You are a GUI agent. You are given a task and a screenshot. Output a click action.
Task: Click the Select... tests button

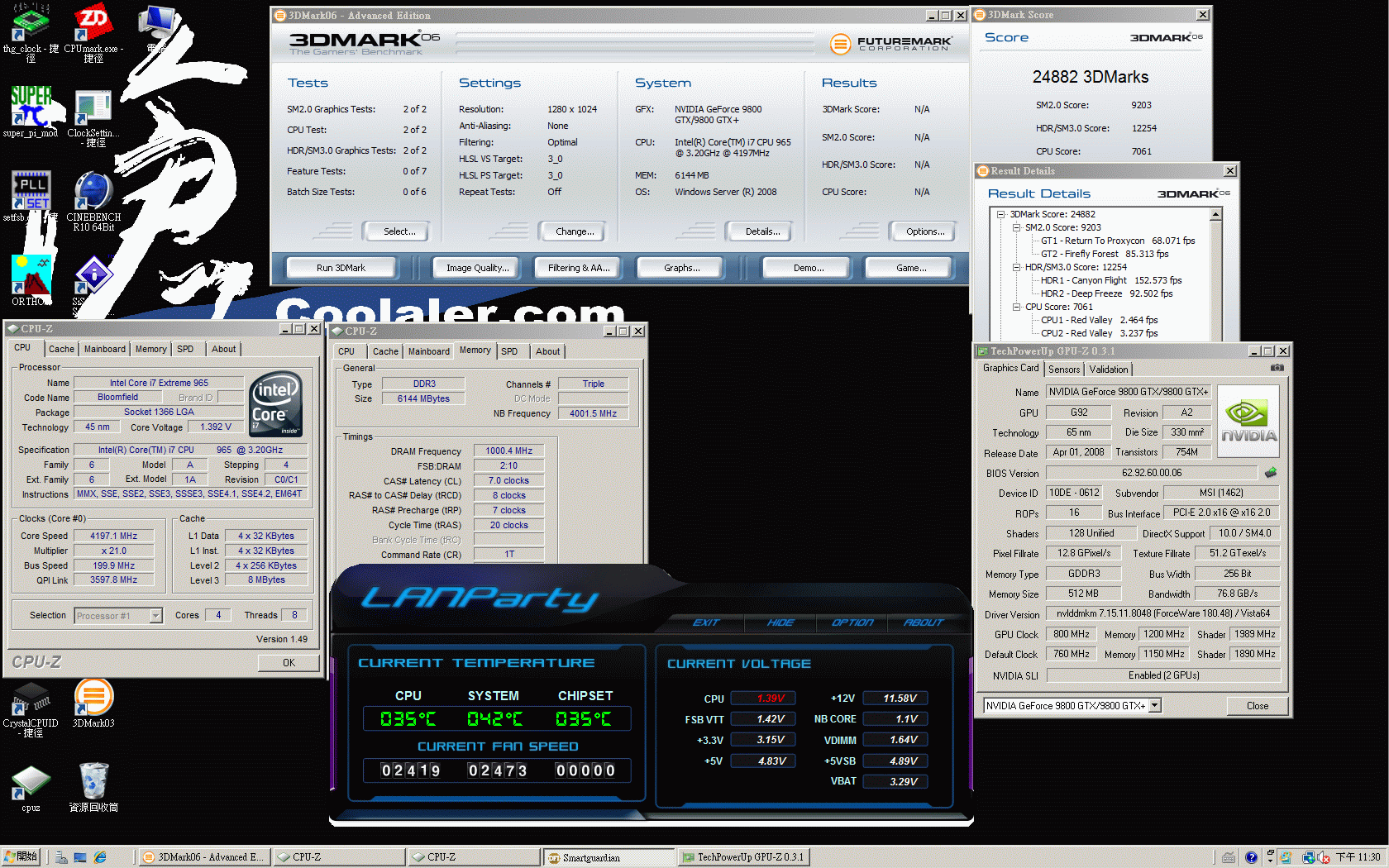point(399,231)
